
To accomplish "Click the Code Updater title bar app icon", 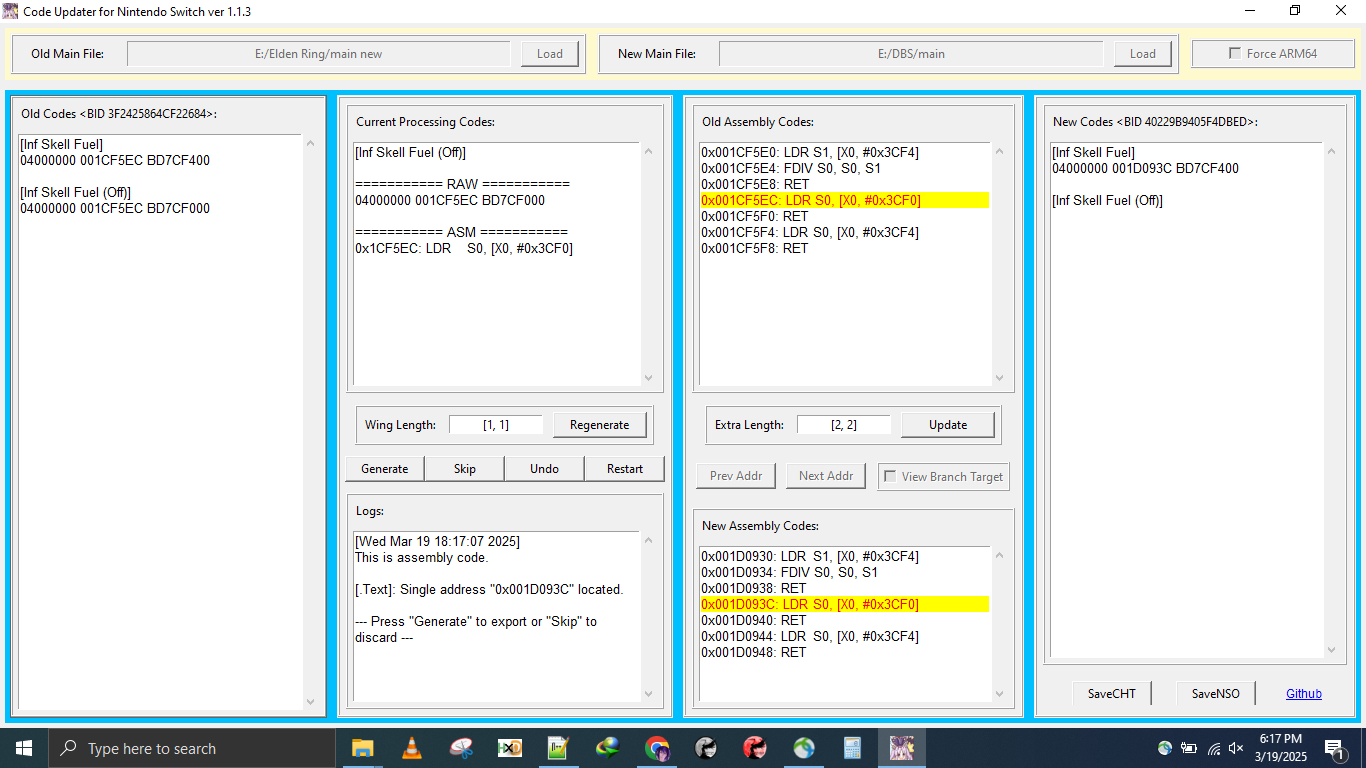I will 10,11.
